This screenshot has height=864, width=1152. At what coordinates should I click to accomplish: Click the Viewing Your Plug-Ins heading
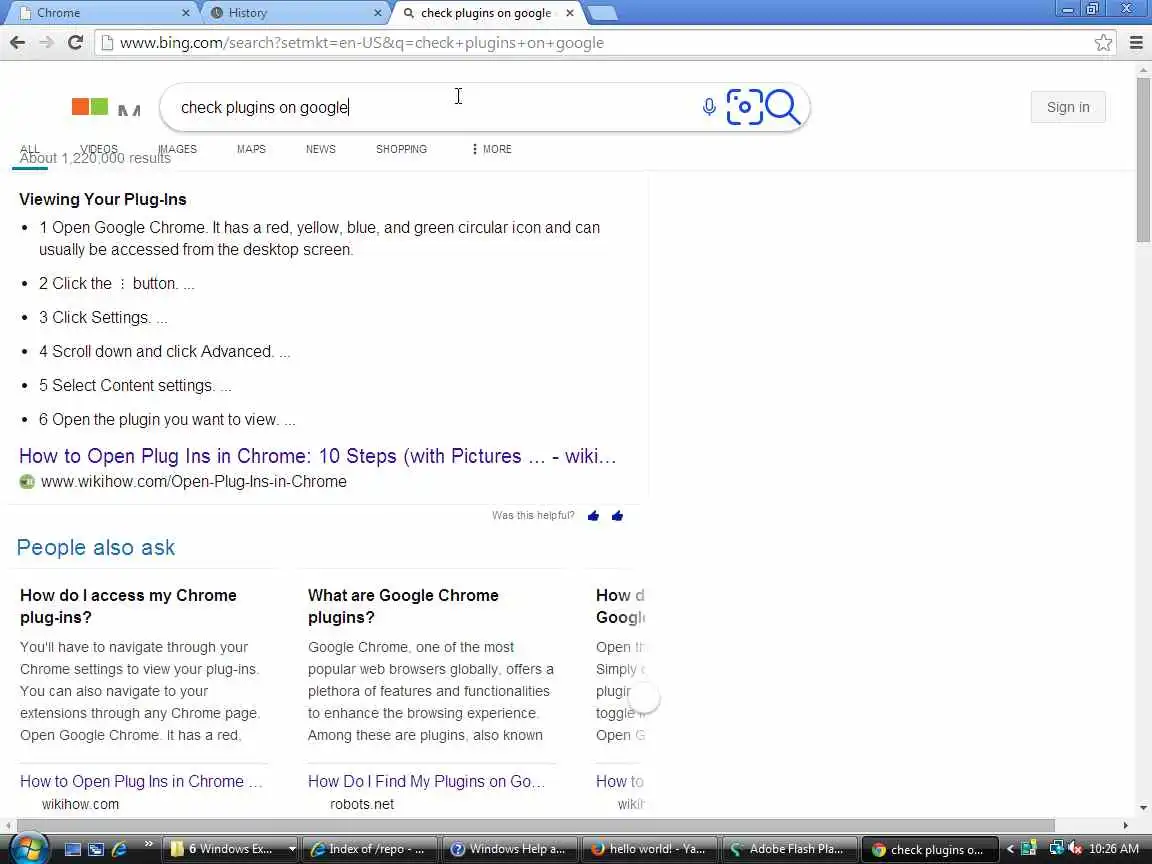(x=103, y=200)
